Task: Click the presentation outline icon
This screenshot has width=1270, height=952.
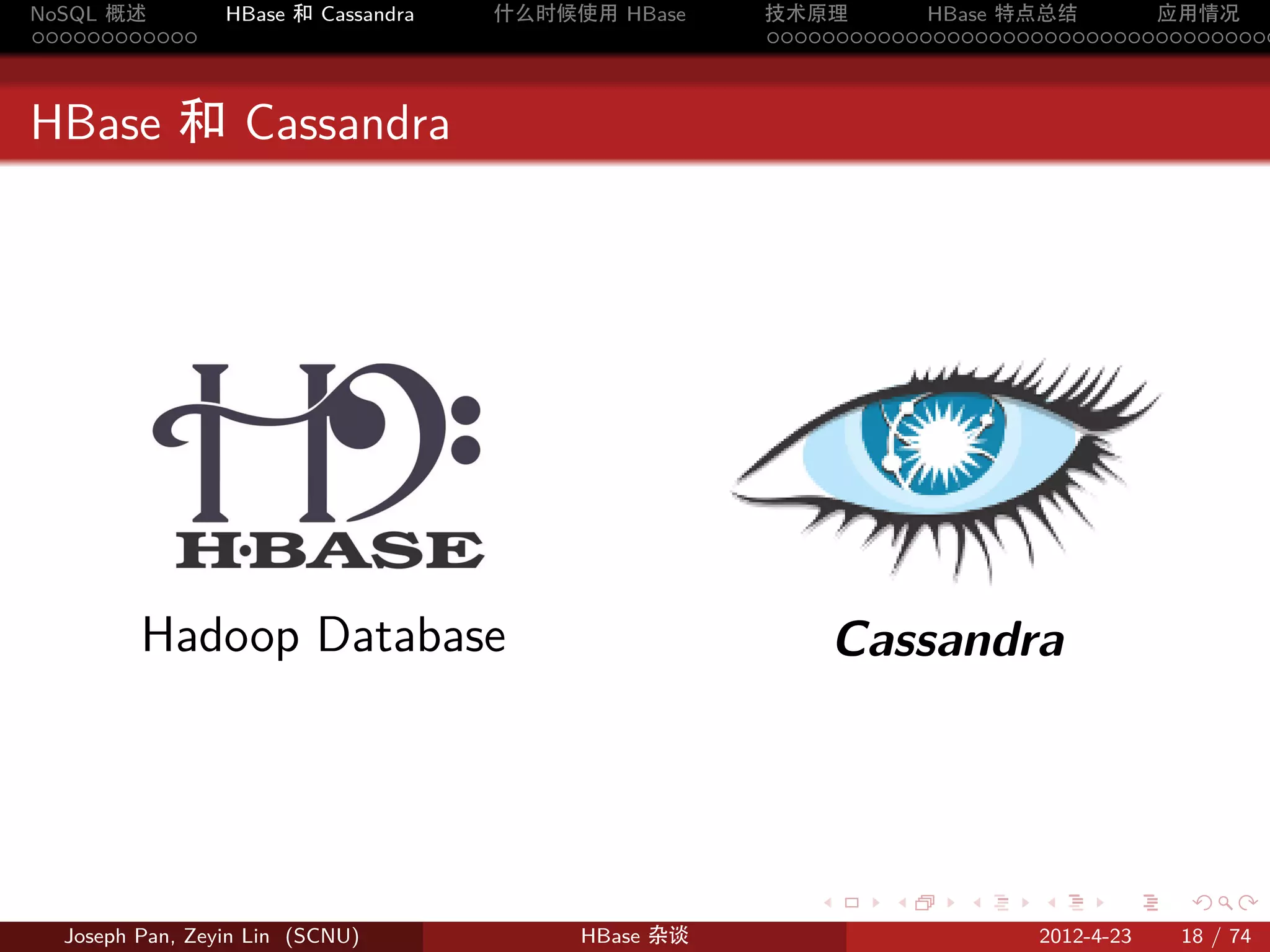Action: click(1150, 902)
